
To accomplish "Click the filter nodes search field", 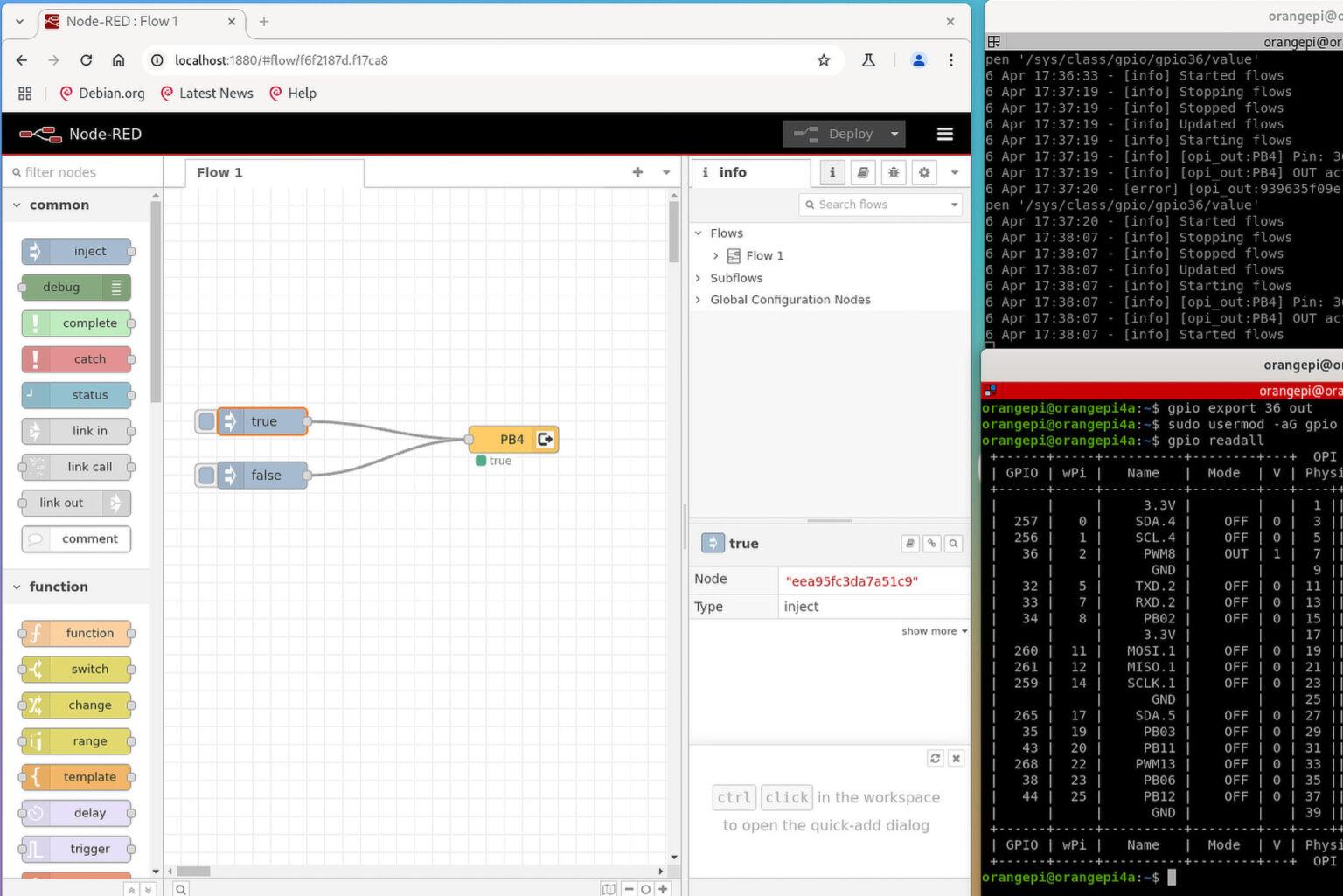I will coord(82,172).
